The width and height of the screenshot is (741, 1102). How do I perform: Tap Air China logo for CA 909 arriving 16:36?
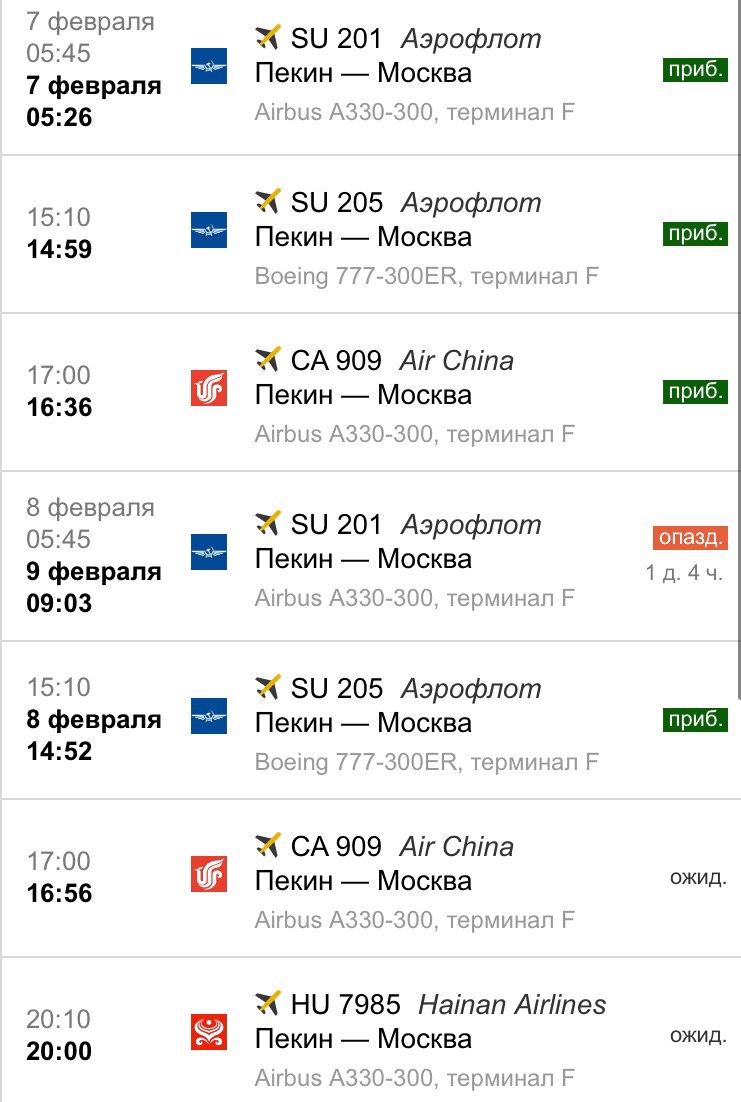pyautogui.click(x=209, y=388)
